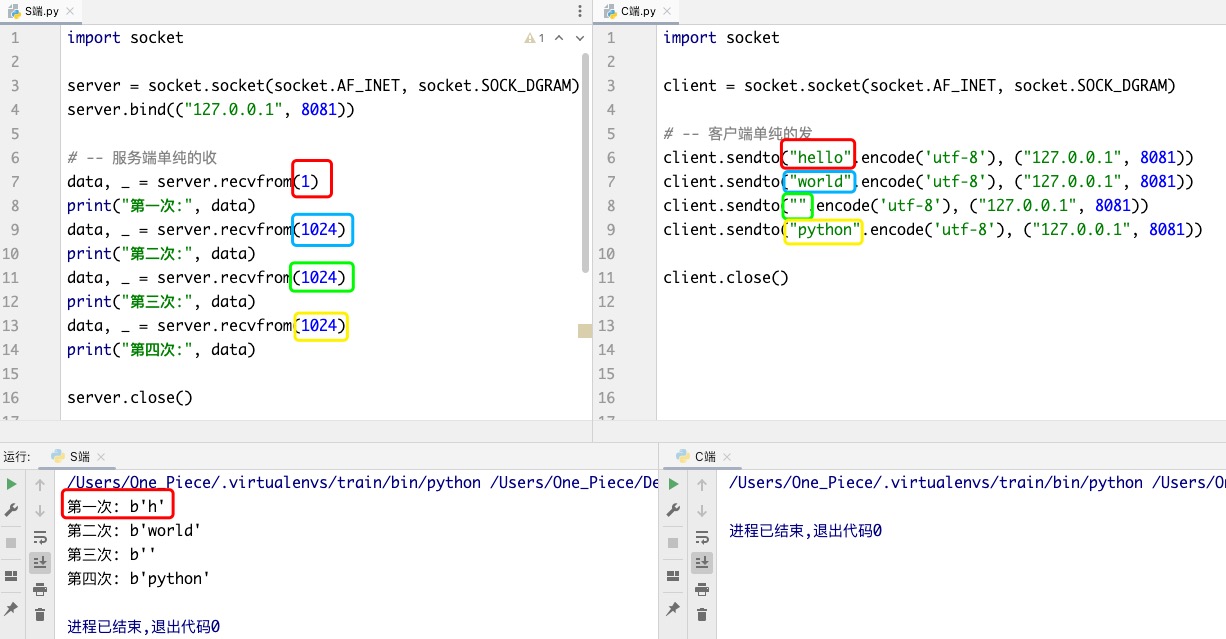This screenshot has height=639, width=1226.
Task: Click the tan warning stripe marker
Action: (585, 330)
